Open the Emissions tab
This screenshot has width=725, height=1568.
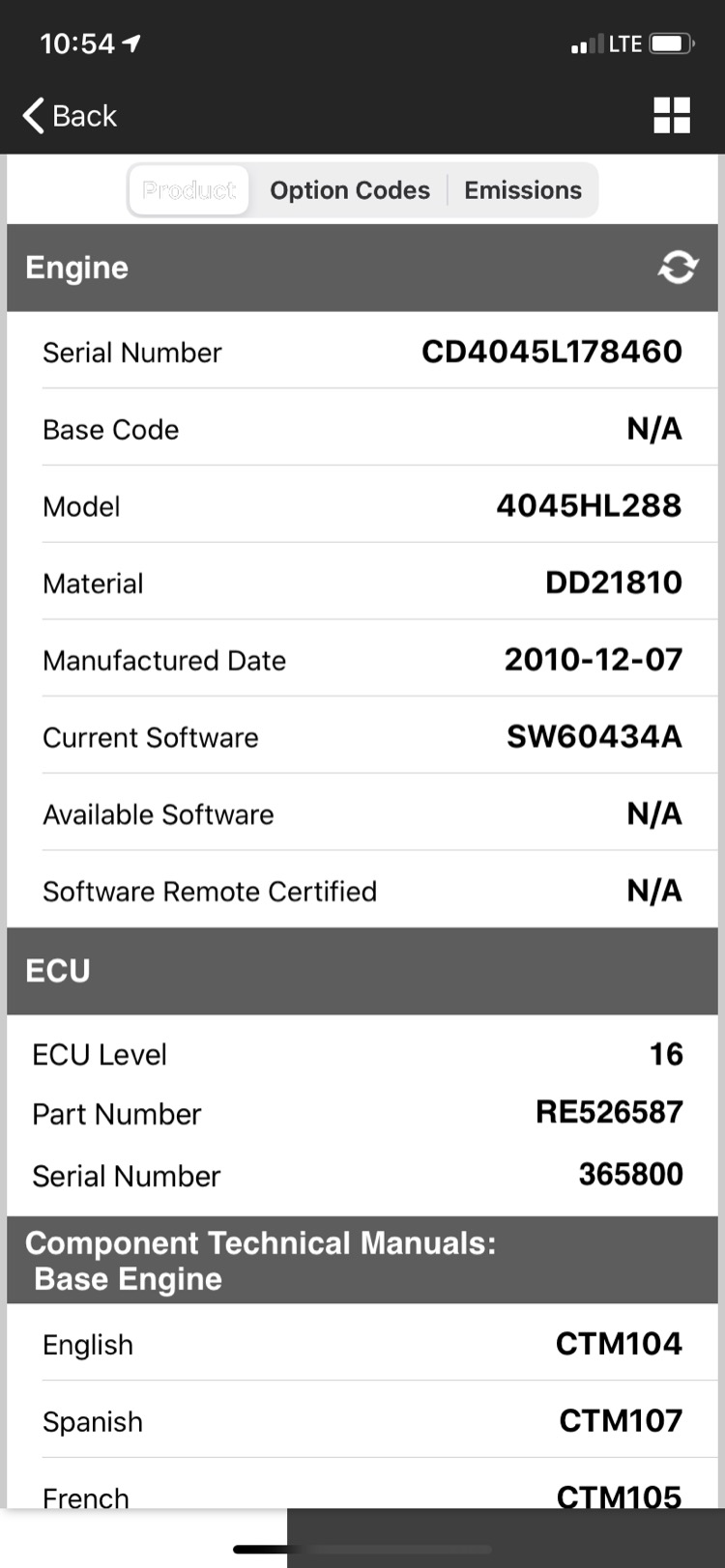click(x=523, y=190)
